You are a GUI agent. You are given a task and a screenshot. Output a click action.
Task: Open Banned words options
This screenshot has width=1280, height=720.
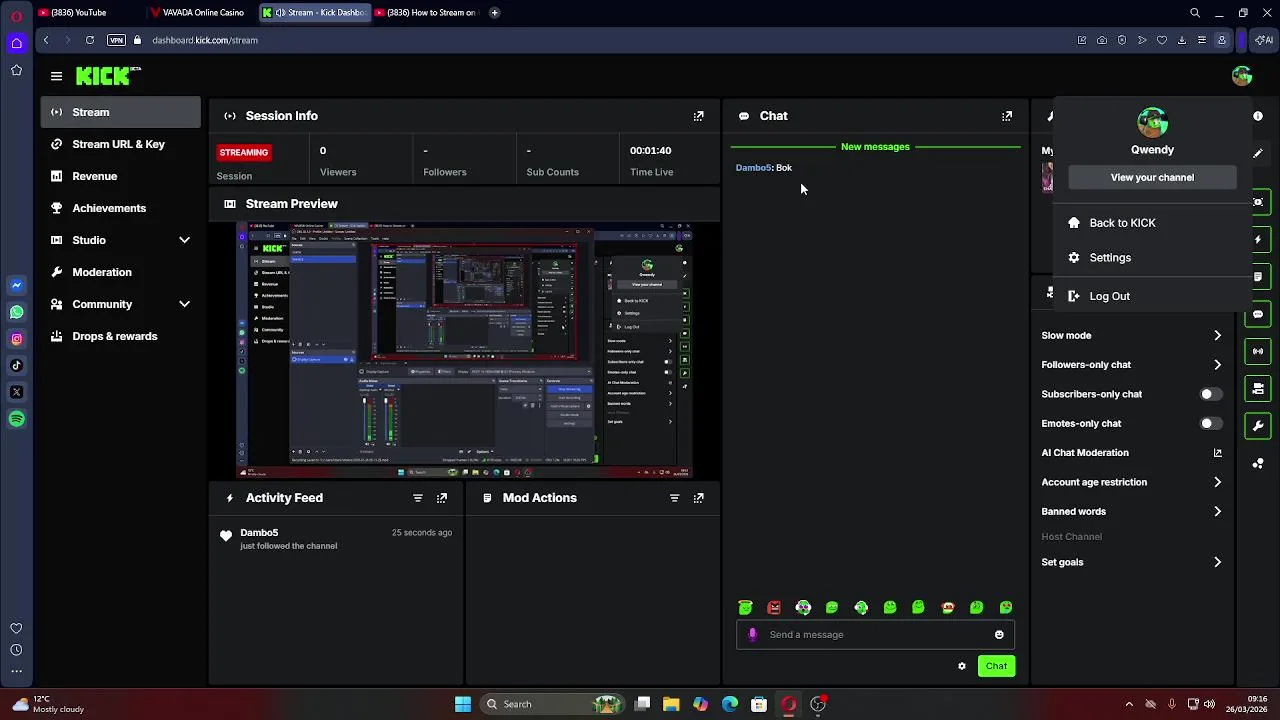coord(1131,511)
